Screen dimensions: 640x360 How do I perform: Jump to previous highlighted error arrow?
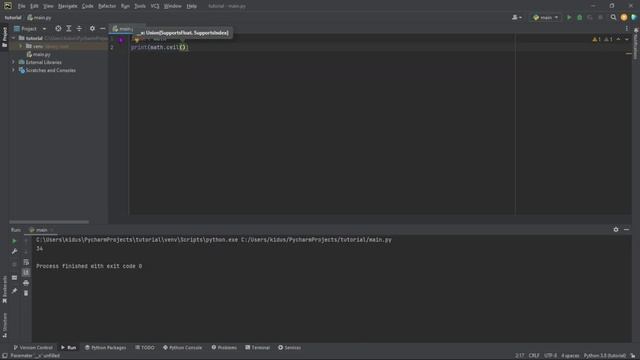click(x=618, y=40)
